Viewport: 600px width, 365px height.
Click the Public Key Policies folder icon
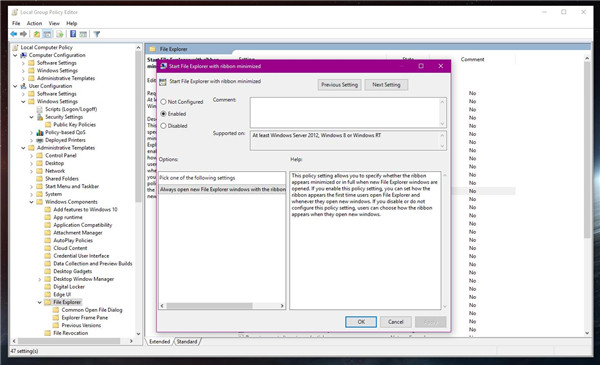point(48,125)
